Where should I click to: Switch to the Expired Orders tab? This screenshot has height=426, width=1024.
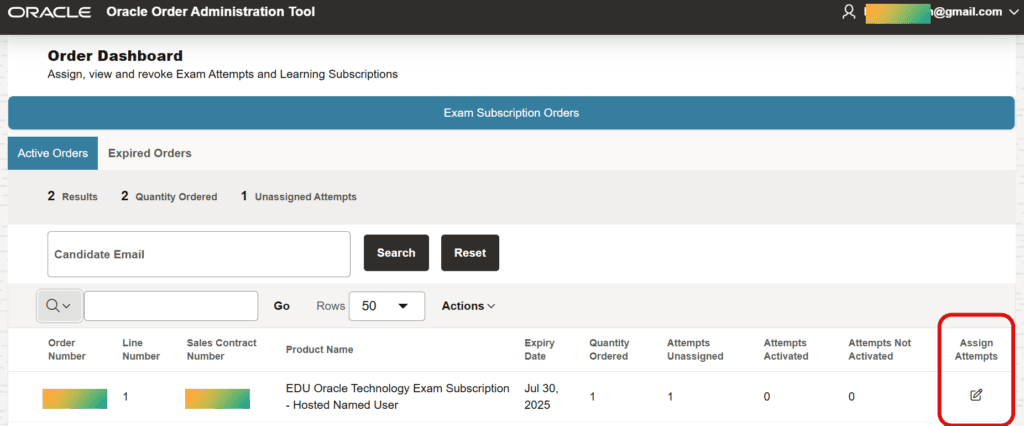point(150,153)
